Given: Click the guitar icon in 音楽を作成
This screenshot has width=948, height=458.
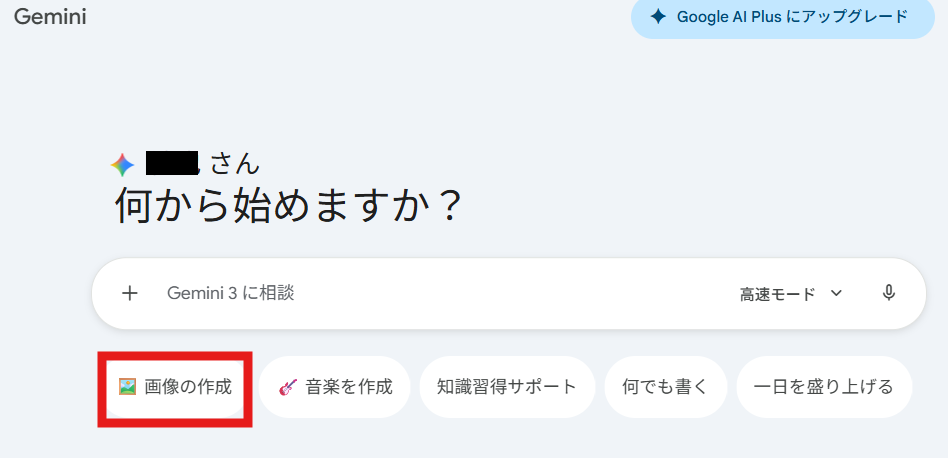Looking at the screenshot, I should pos(288,386).
